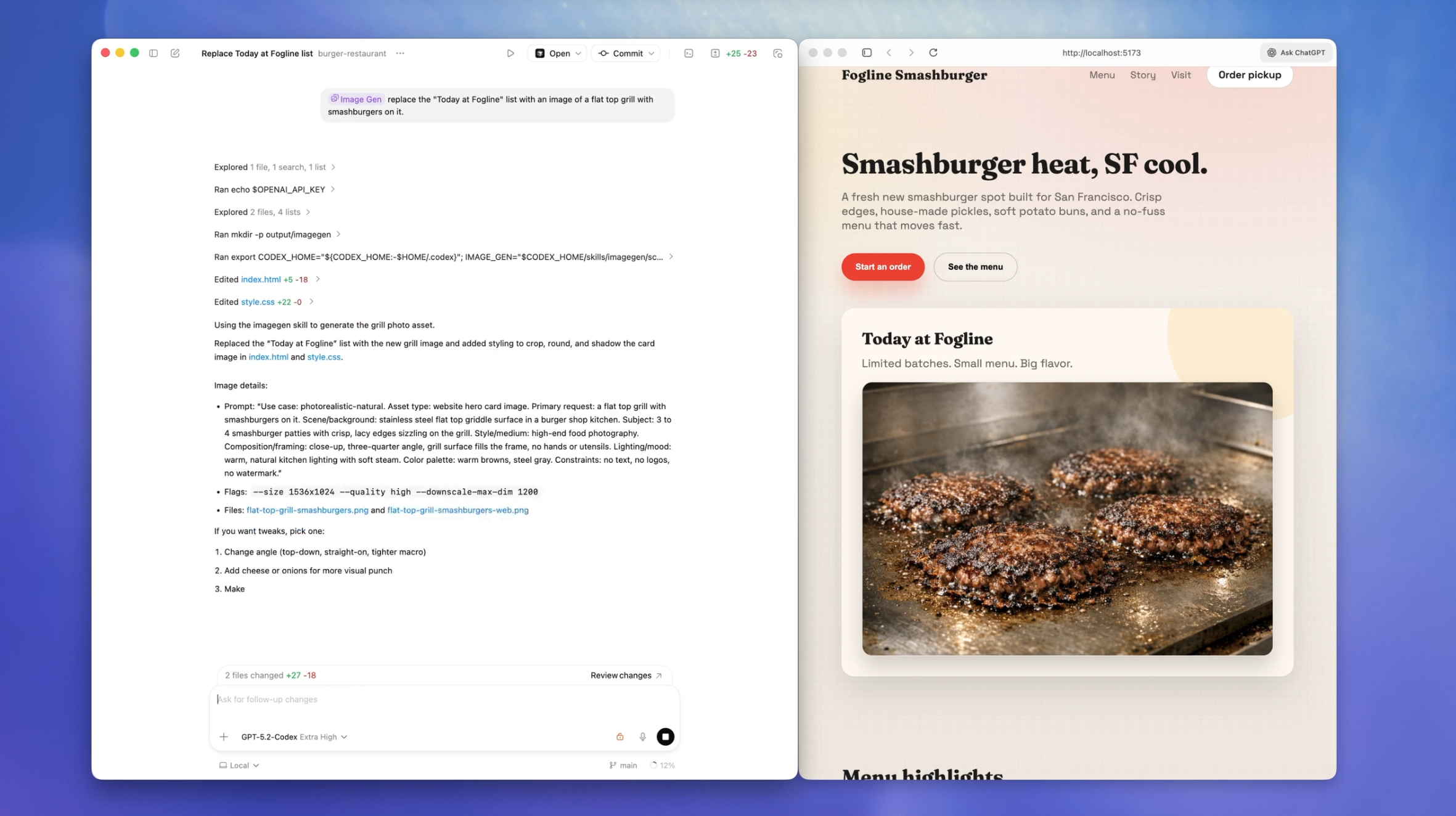
Task: Click the microphone dictation icon
Action: (642, 736)
